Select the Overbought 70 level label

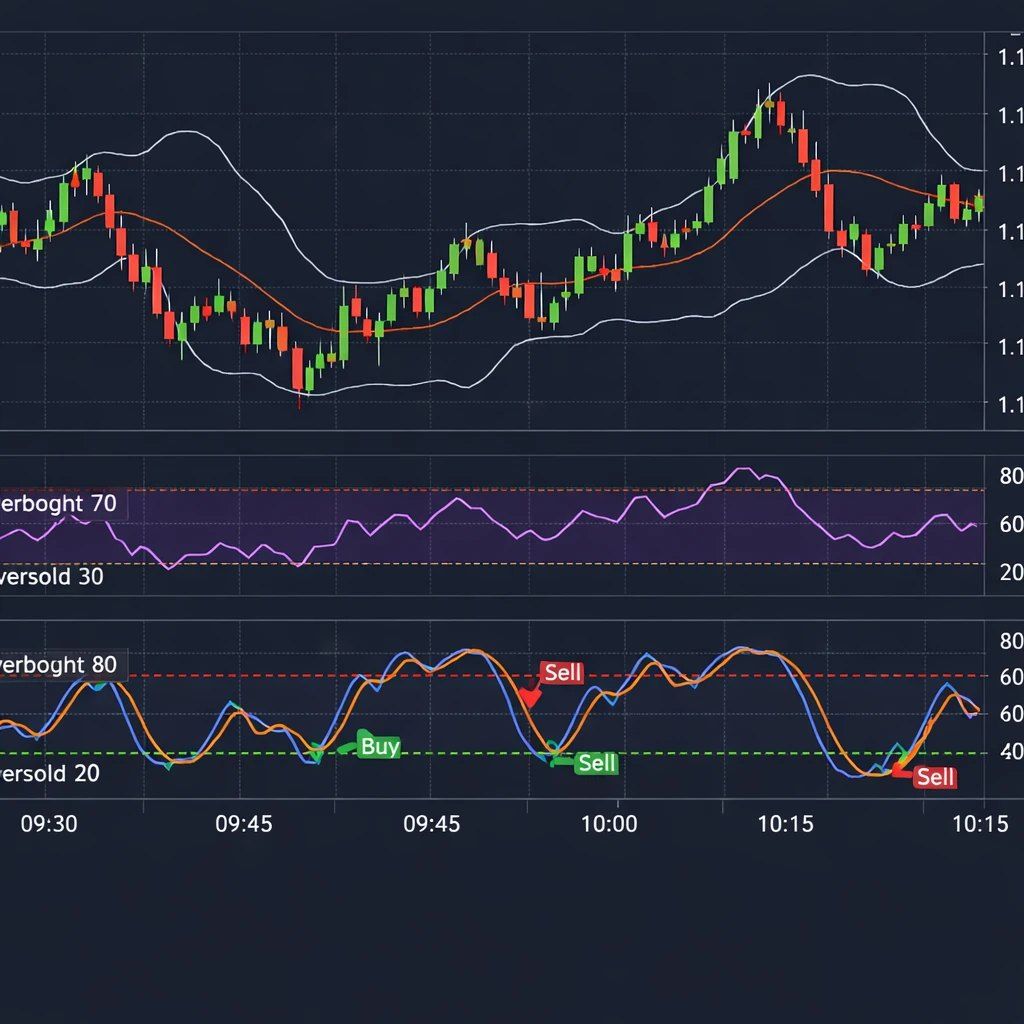[60, 504]
